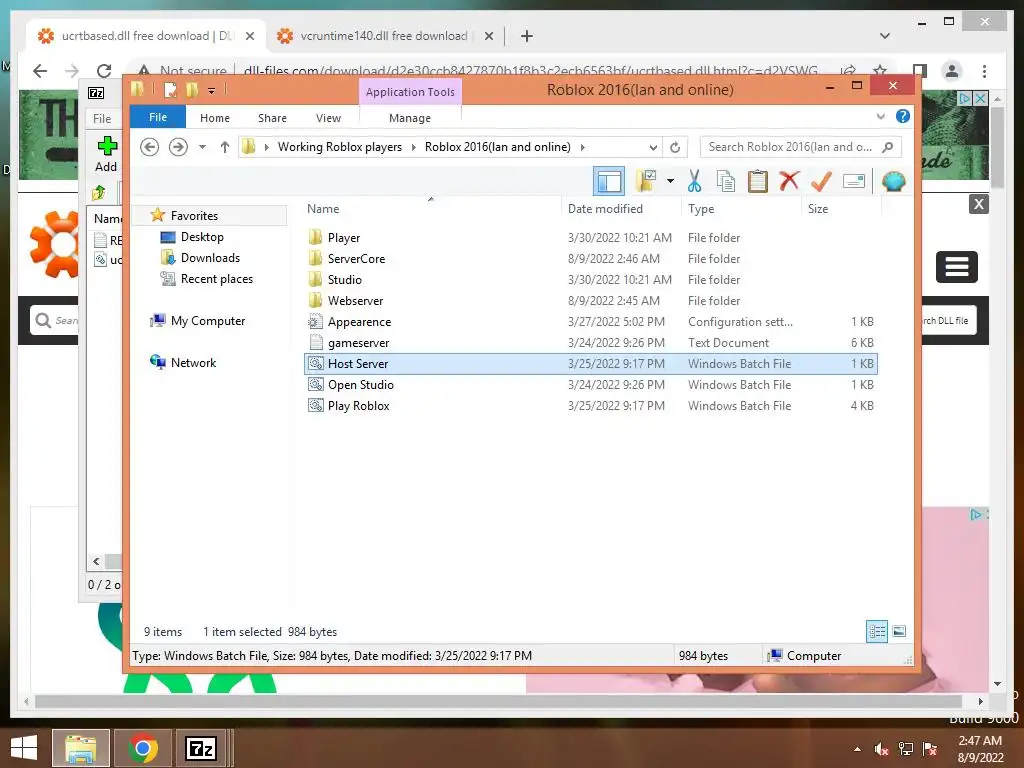The height and width of the screenshot is (768, 1024).
Task: Click the email card toolbar icon
Action: (854, 181)
